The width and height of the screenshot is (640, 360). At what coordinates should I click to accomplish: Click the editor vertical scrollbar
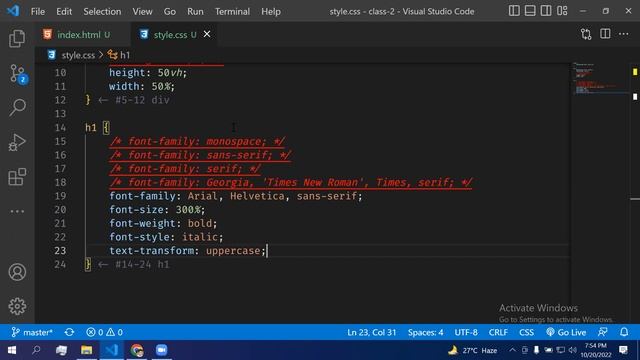click(x=635, y=192)
